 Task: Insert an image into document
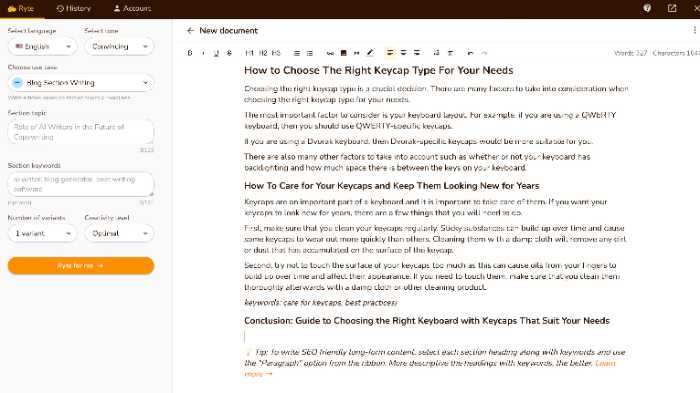click(x=343, y=53)
